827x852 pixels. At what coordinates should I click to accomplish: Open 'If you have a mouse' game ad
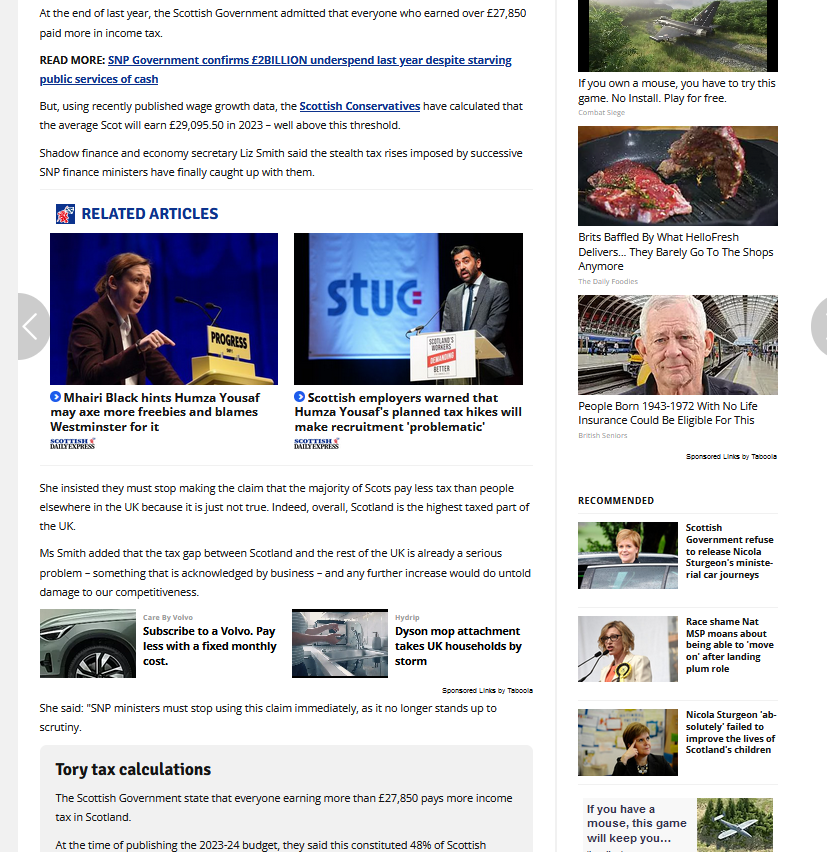tap(637, 823)
